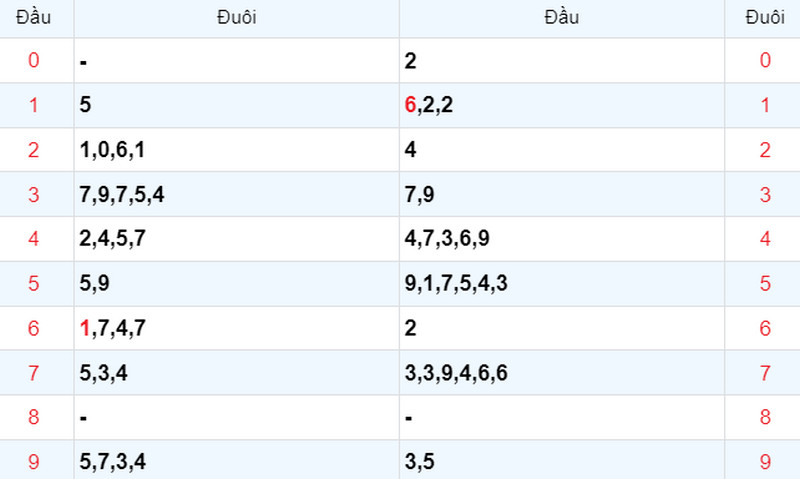Select the cell showing 5,7,3,4
This screenshot has height=479, width=800.
[x=237, y=462]
